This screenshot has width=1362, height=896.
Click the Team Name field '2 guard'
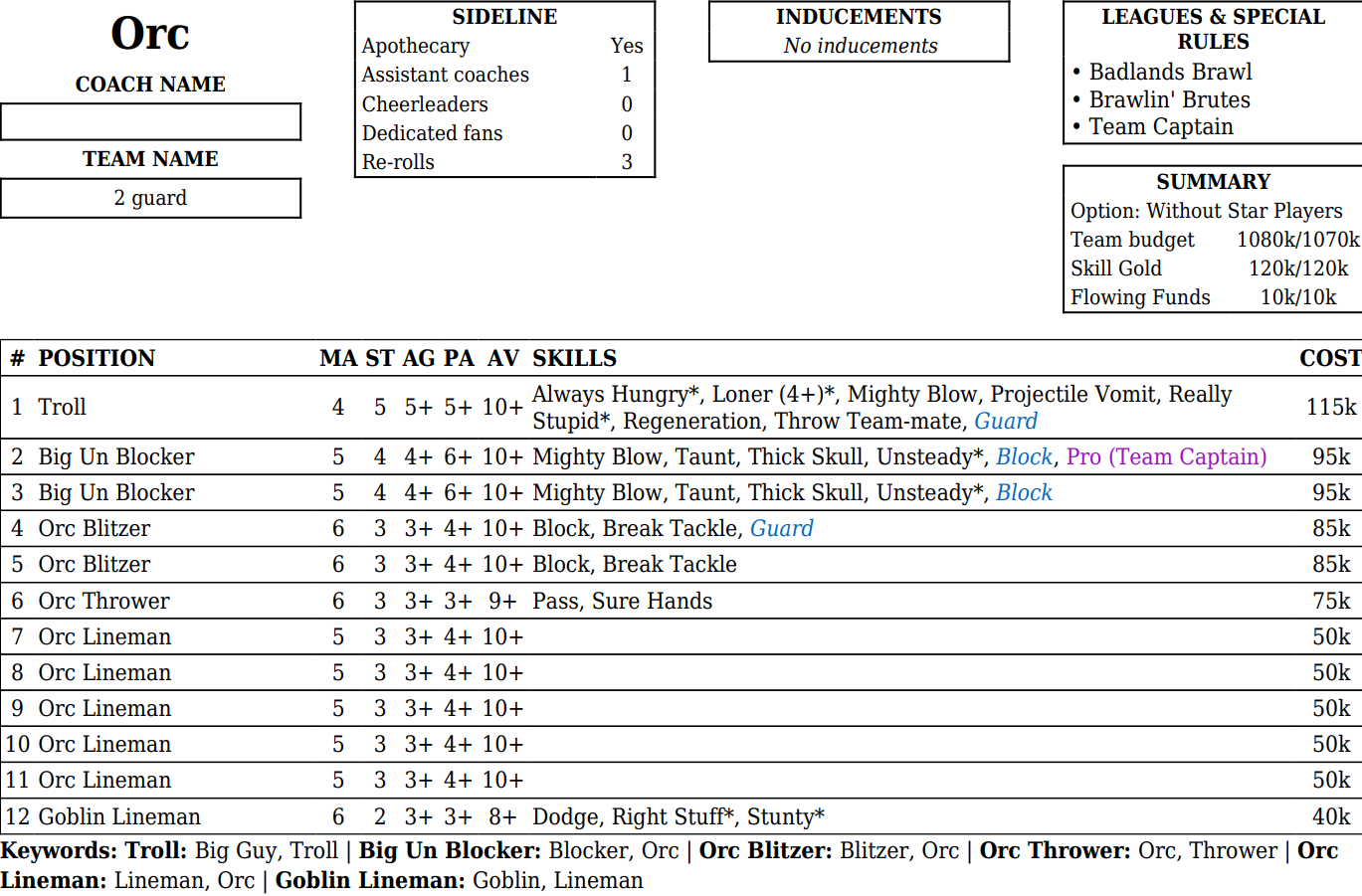pyautogui.click(x=150, y=198)
